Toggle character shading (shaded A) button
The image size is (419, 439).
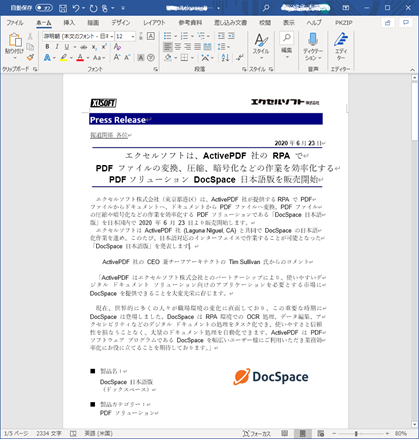141,58
